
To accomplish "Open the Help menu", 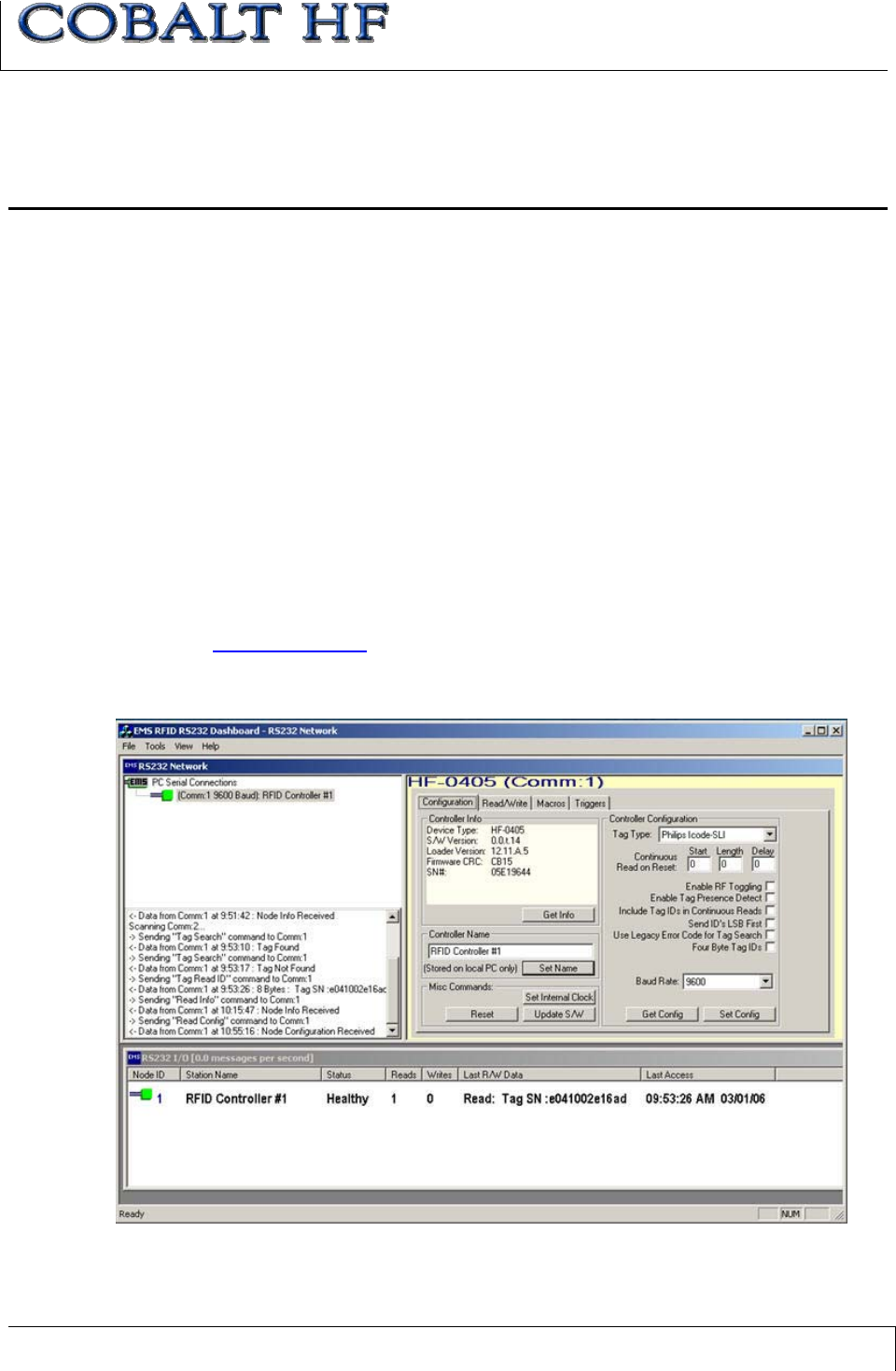I will click(211, 746).
